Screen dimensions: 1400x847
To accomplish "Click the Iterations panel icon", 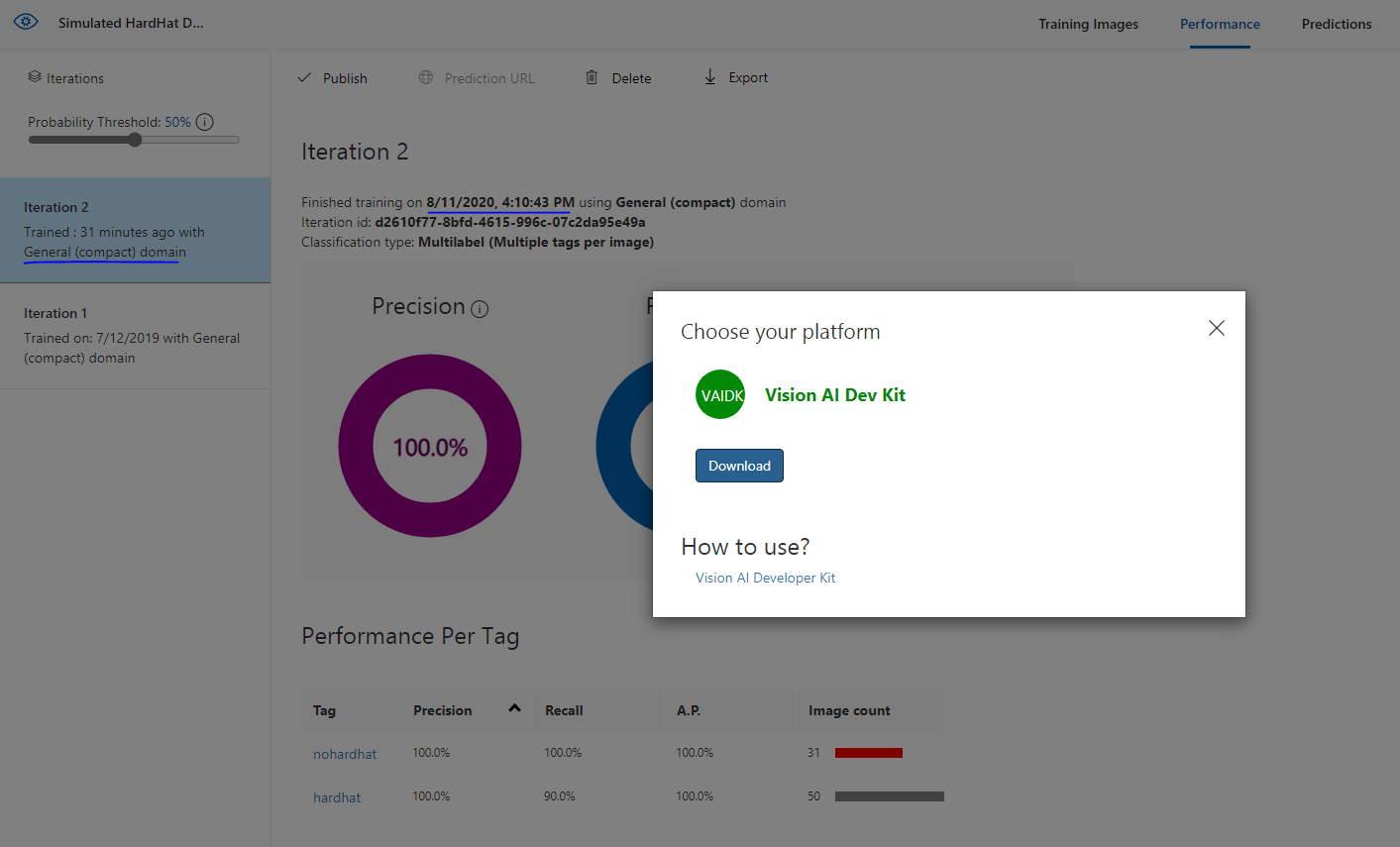I will point(37,77).
